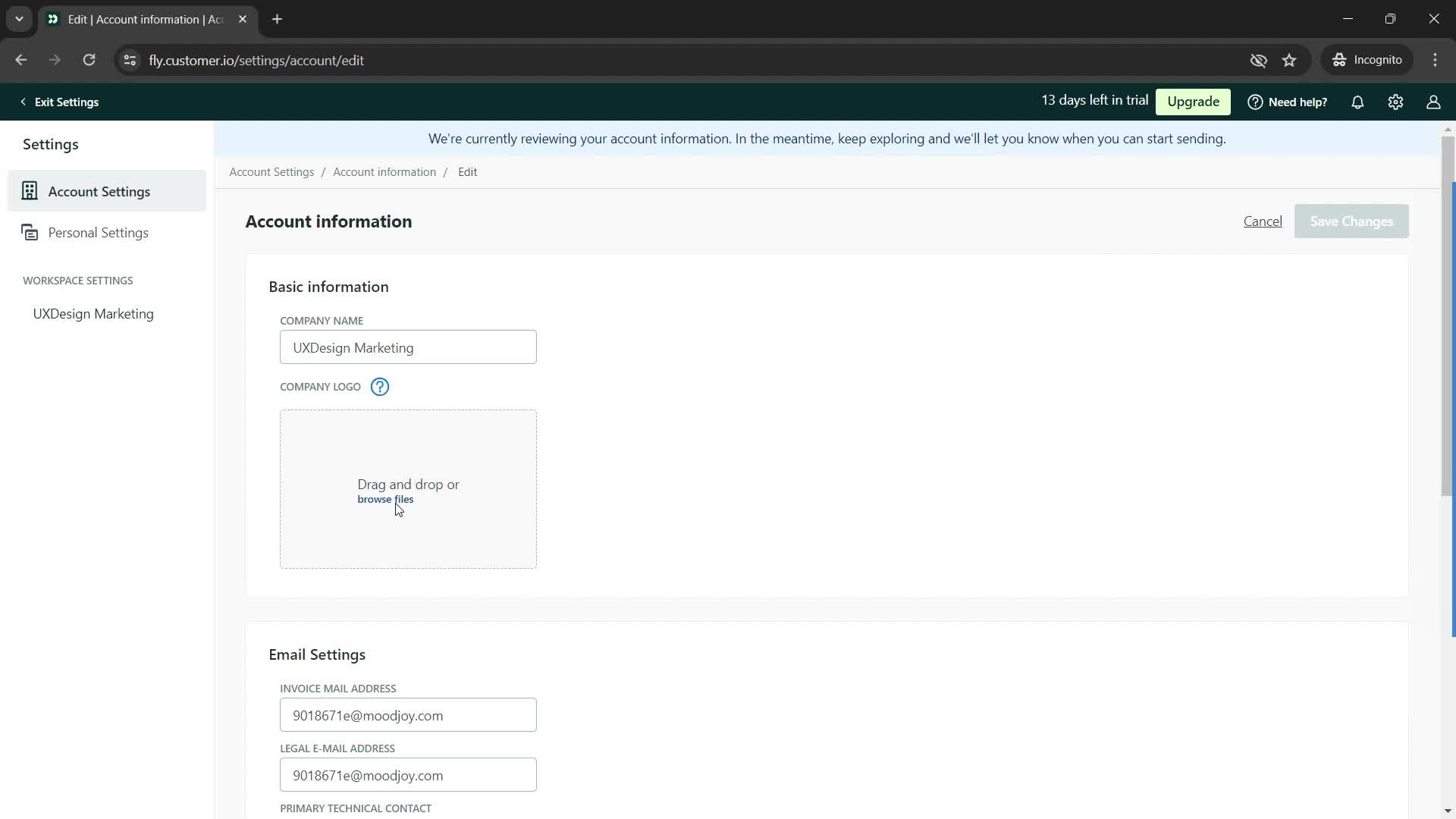Viewport: 1456px width, 819px height.
Task: Click the back navigation arrow icon
Action: tap(22, 60)
